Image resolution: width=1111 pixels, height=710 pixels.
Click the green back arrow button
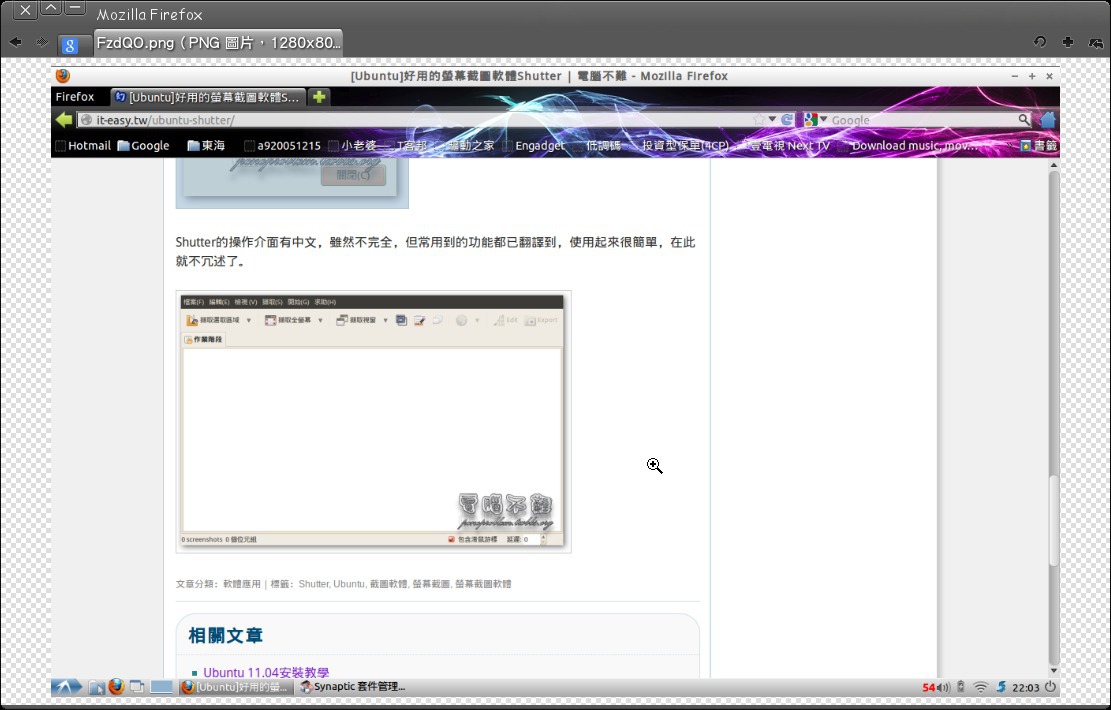(64, 120)
